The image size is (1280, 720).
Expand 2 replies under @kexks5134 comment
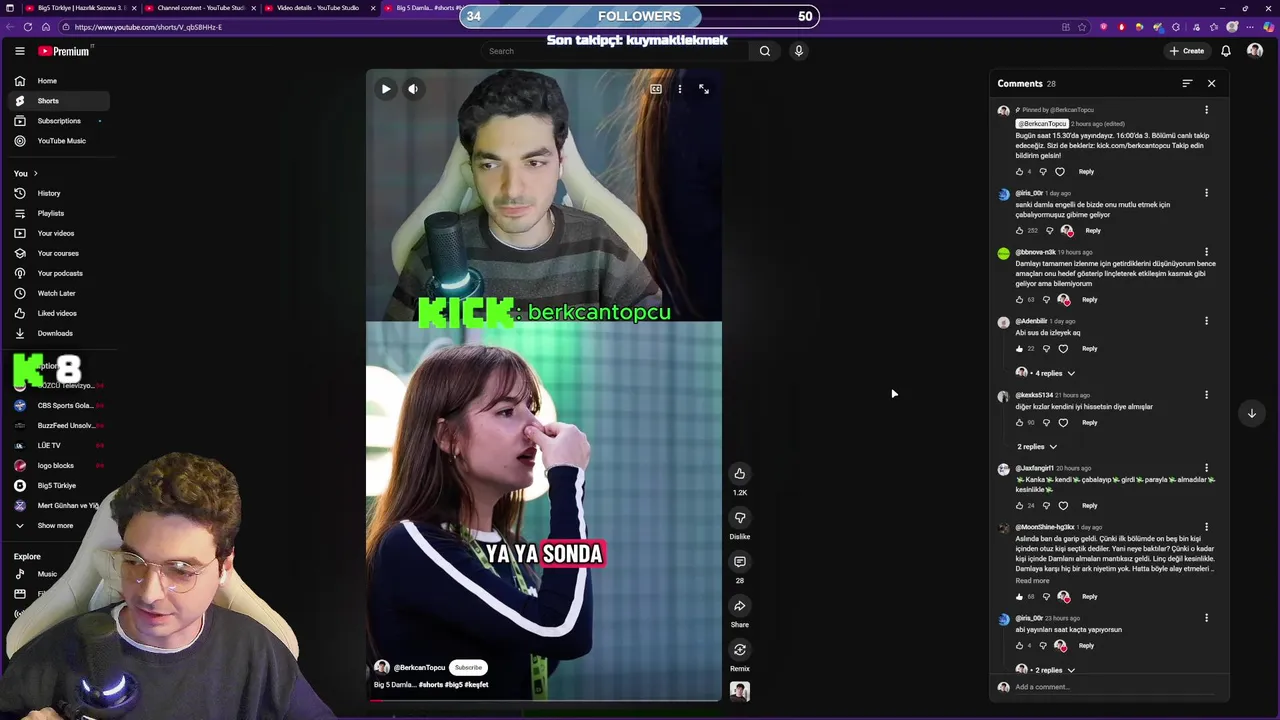1037,447
